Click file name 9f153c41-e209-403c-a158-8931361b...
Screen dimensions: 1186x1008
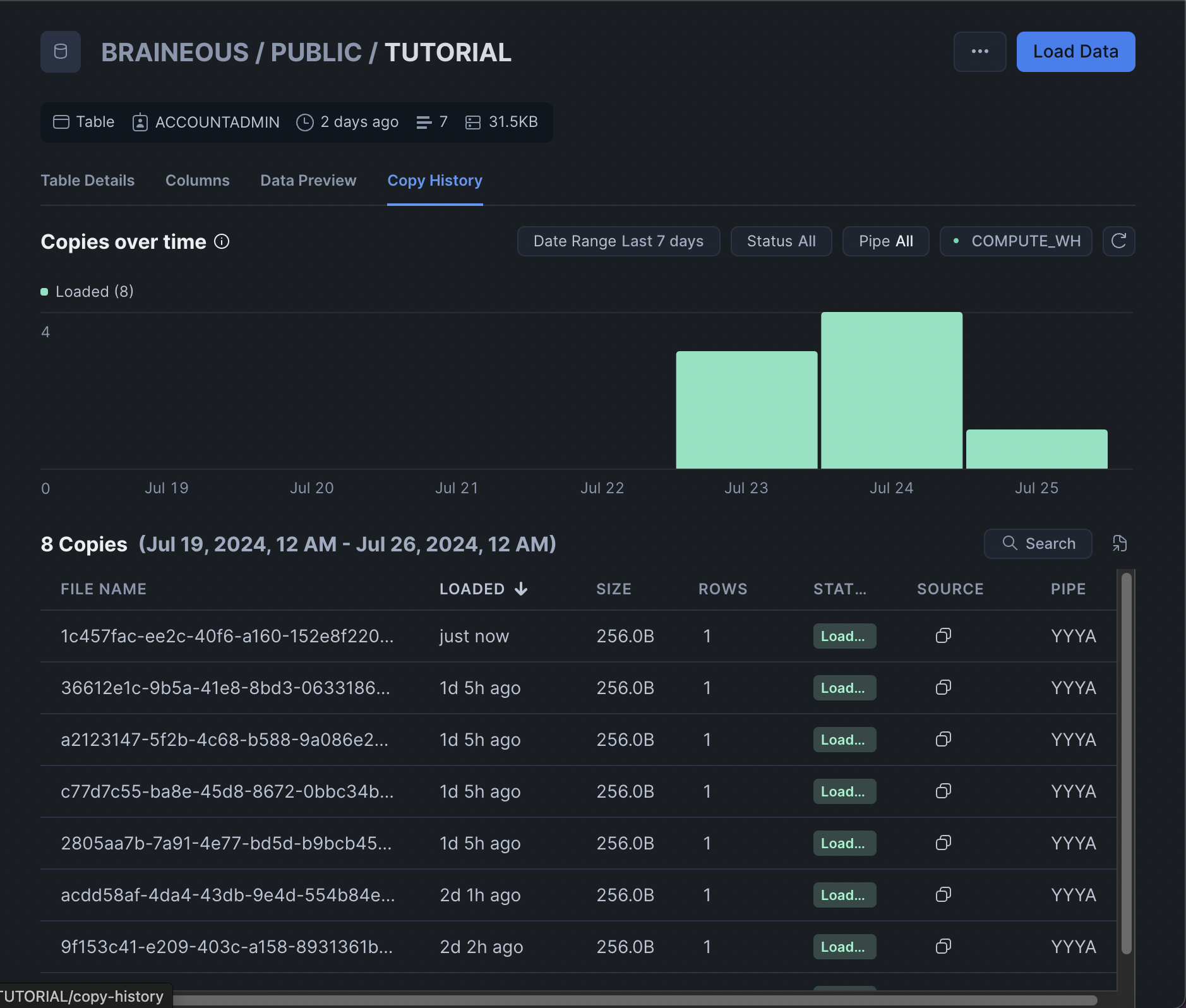pyautogui.click(x=227, y=947)
